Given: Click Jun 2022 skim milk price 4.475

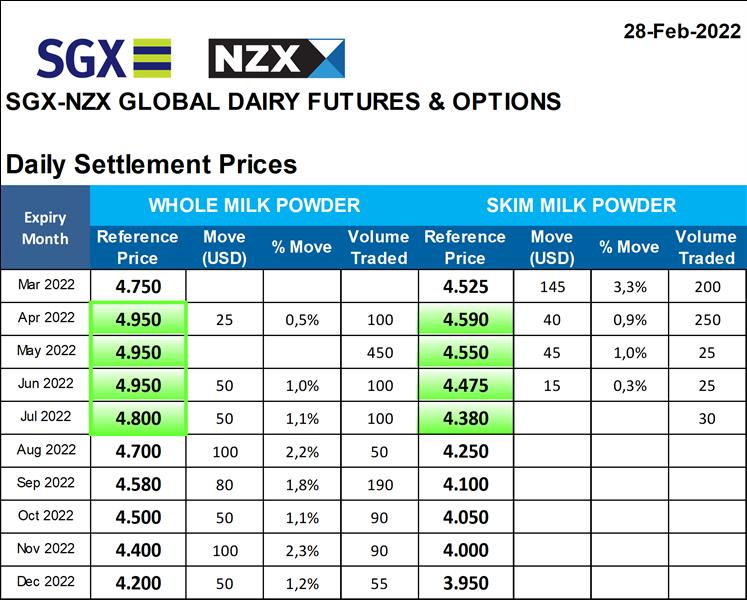Looking at the screenshot, I should tap(465, 385).
